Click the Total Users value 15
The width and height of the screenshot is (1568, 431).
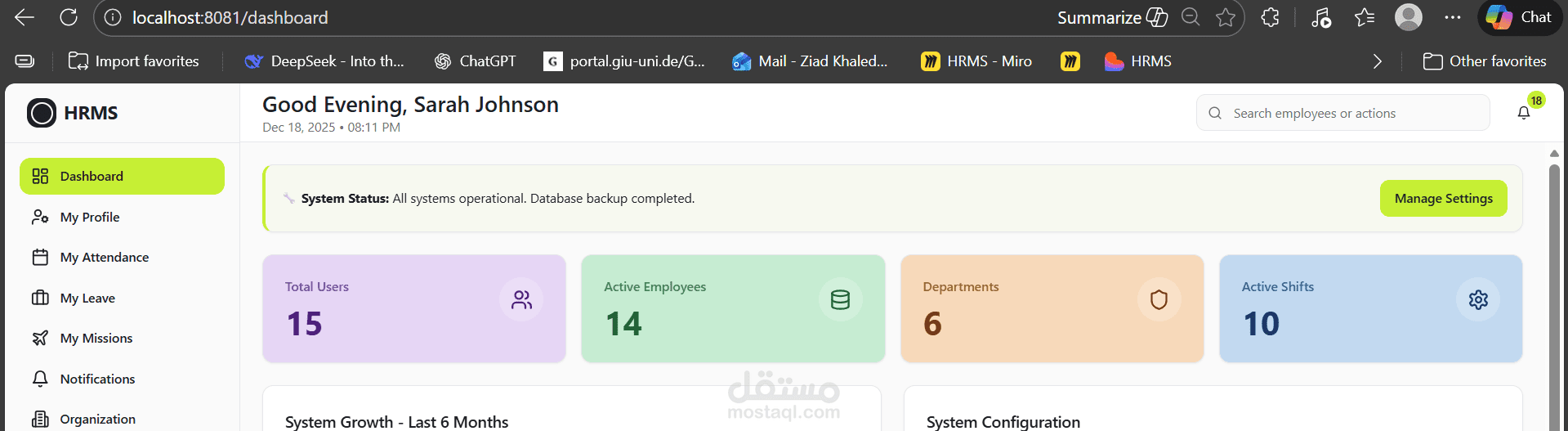(304, 324)
